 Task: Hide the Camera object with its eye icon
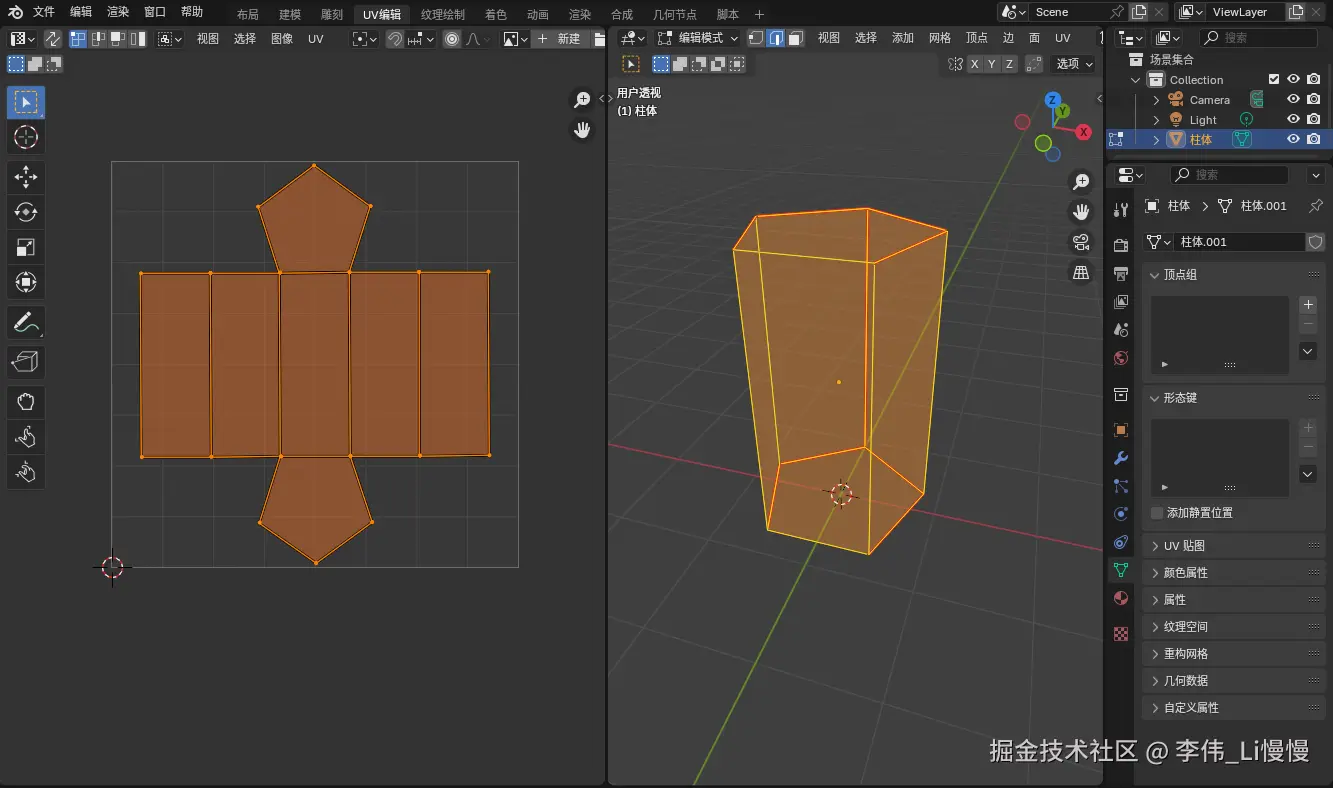[1293, 100]
